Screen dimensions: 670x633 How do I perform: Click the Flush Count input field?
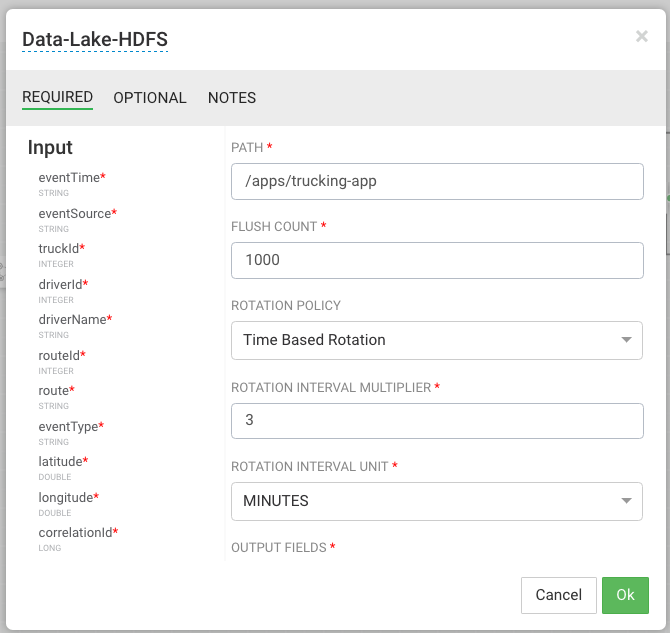[x=437, y=260]
